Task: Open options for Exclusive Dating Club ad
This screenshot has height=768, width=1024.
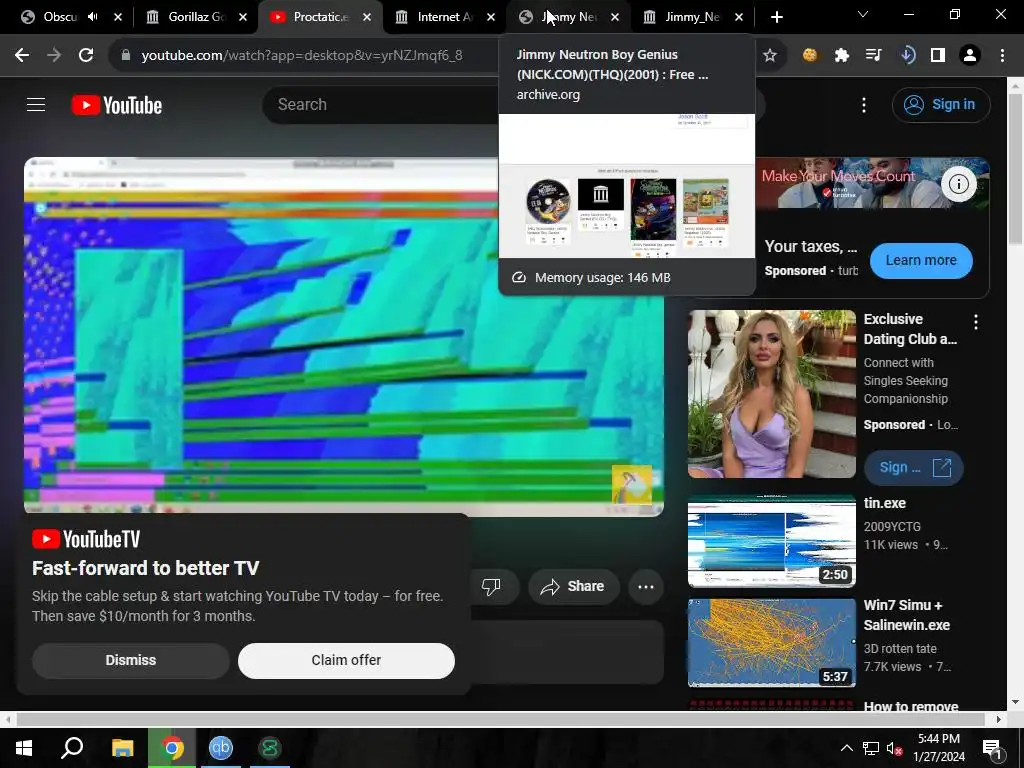Action: pyautogui.click(x=976, y=321)
